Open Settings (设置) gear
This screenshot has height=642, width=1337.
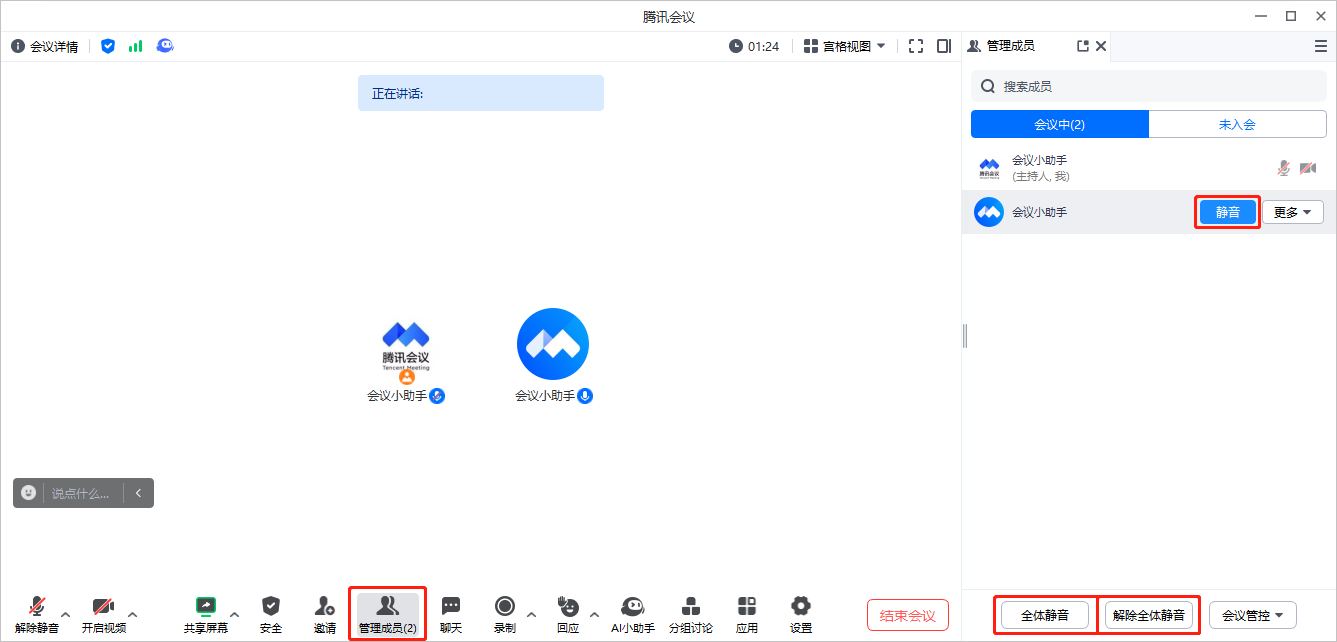pos(801,615)
